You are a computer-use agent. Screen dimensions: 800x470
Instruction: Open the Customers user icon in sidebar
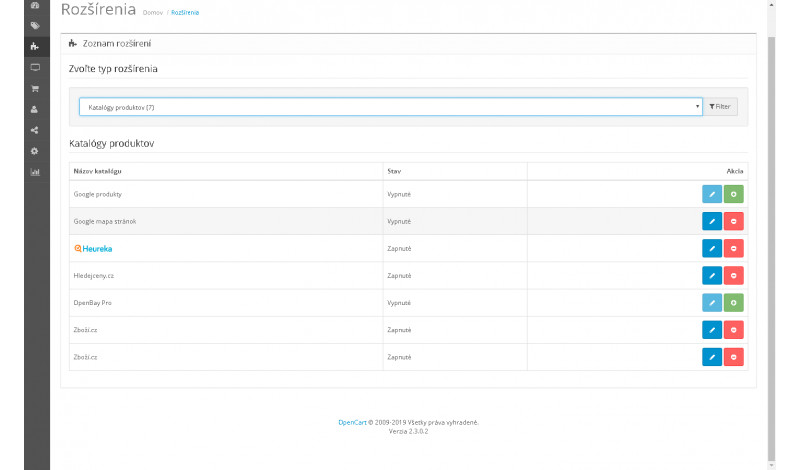point(35,109)
